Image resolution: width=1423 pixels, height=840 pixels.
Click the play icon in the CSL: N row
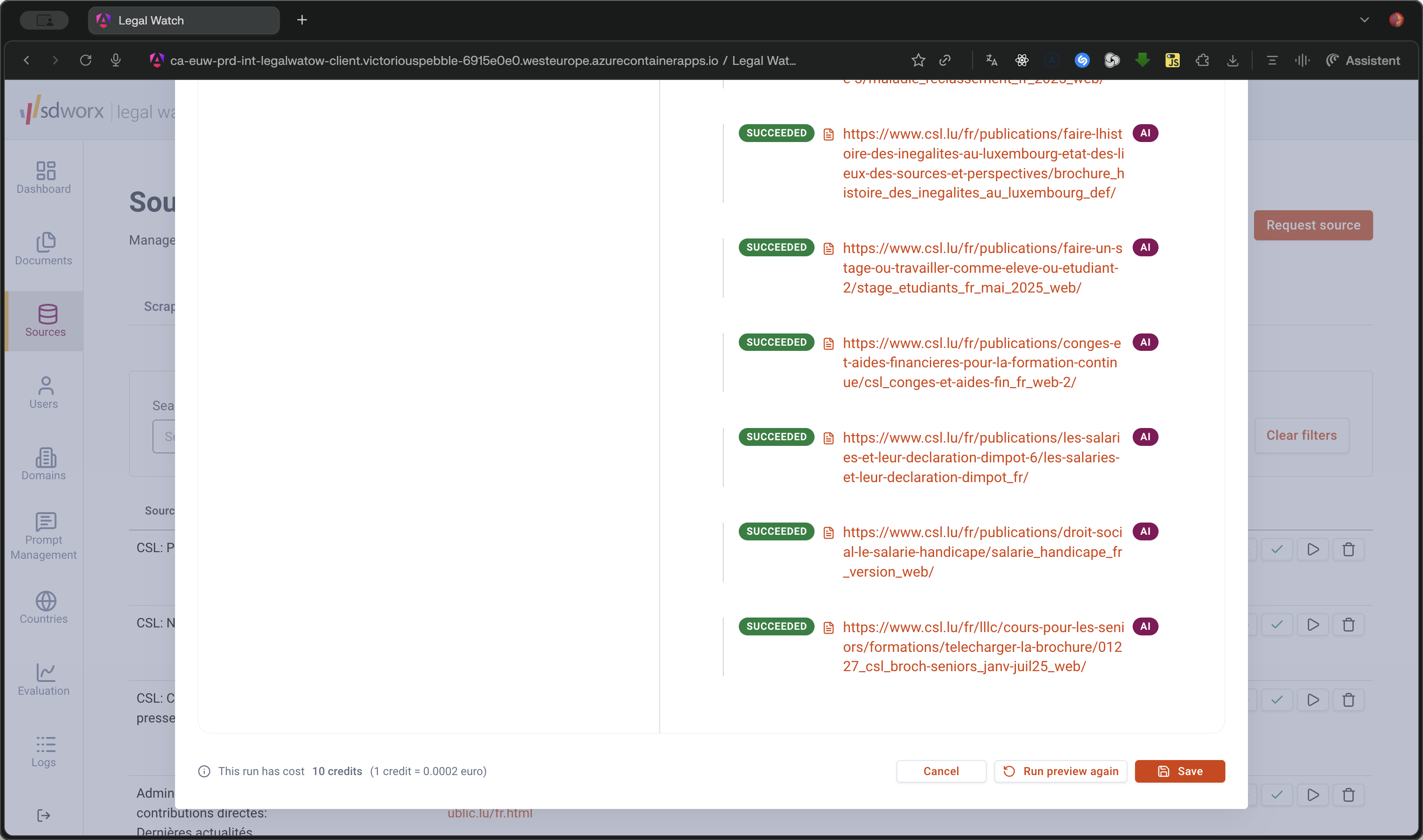[x=1312, y=624]
